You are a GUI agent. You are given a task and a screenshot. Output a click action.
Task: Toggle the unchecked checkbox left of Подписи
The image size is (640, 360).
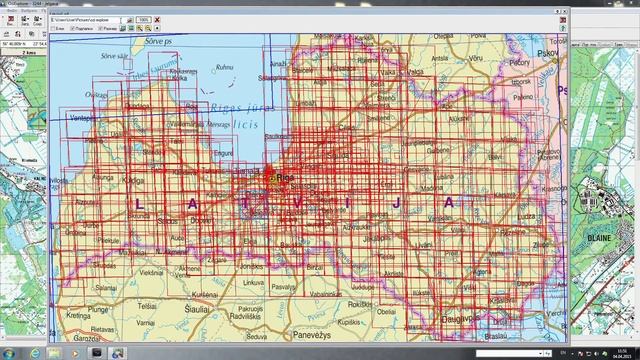[x=53, y=29]
